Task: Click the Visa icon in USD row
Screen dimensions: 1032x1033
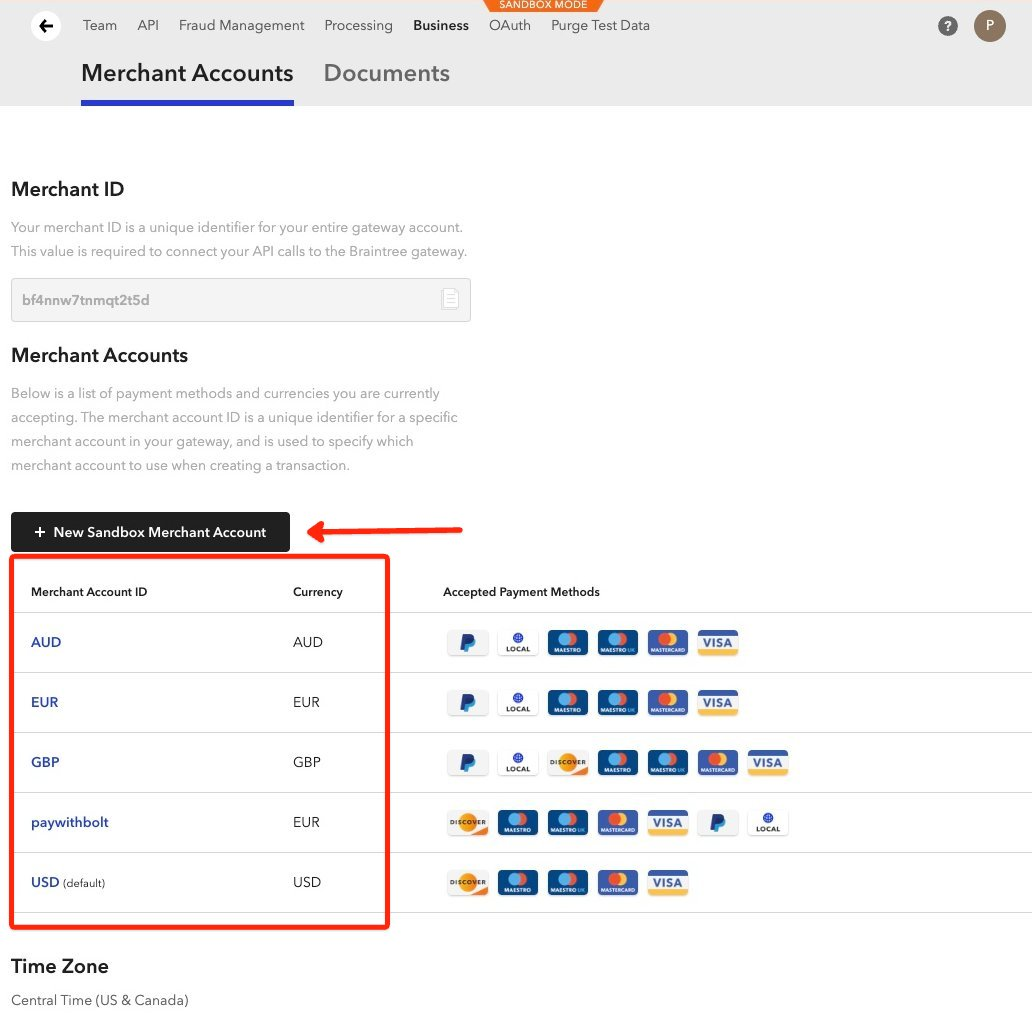Action: coord(668,882)
